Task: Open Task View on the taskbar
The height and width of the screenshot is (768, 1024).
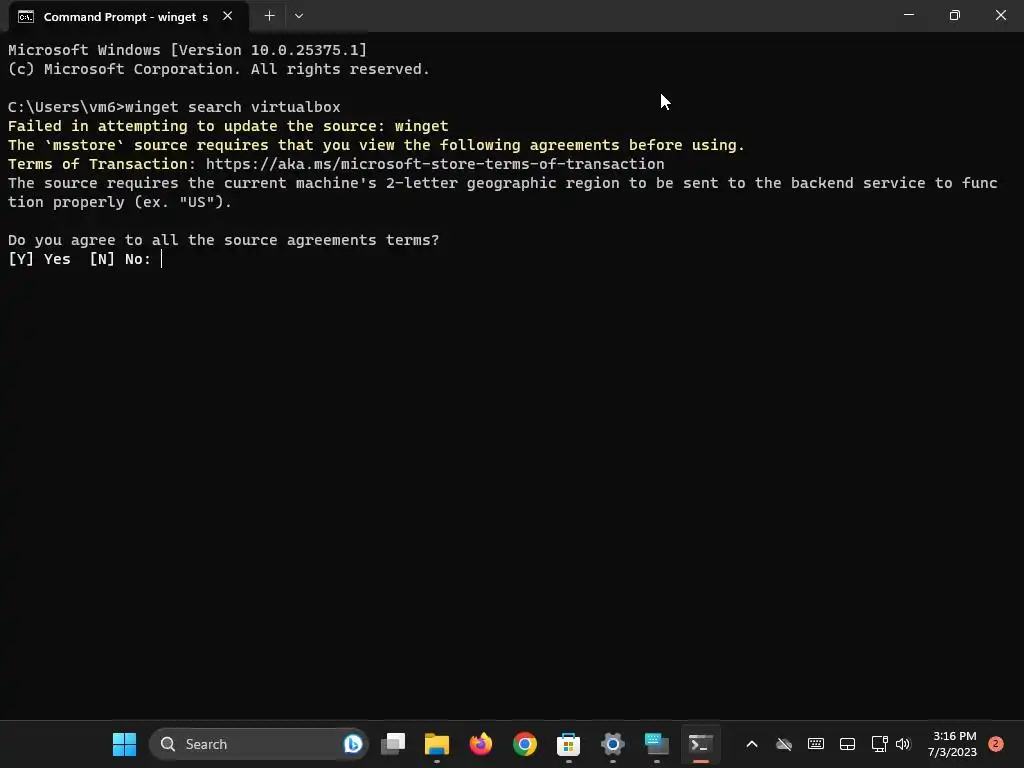Action: [x=393, y=744]
